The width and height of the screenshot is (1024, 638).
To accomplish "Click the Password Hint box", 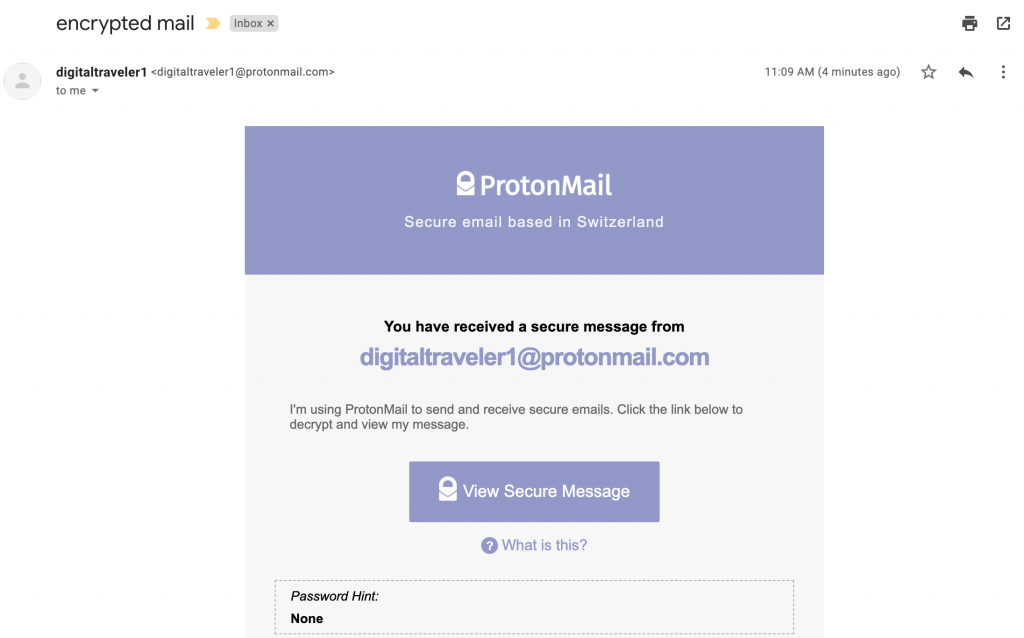I will coord(534,607).
